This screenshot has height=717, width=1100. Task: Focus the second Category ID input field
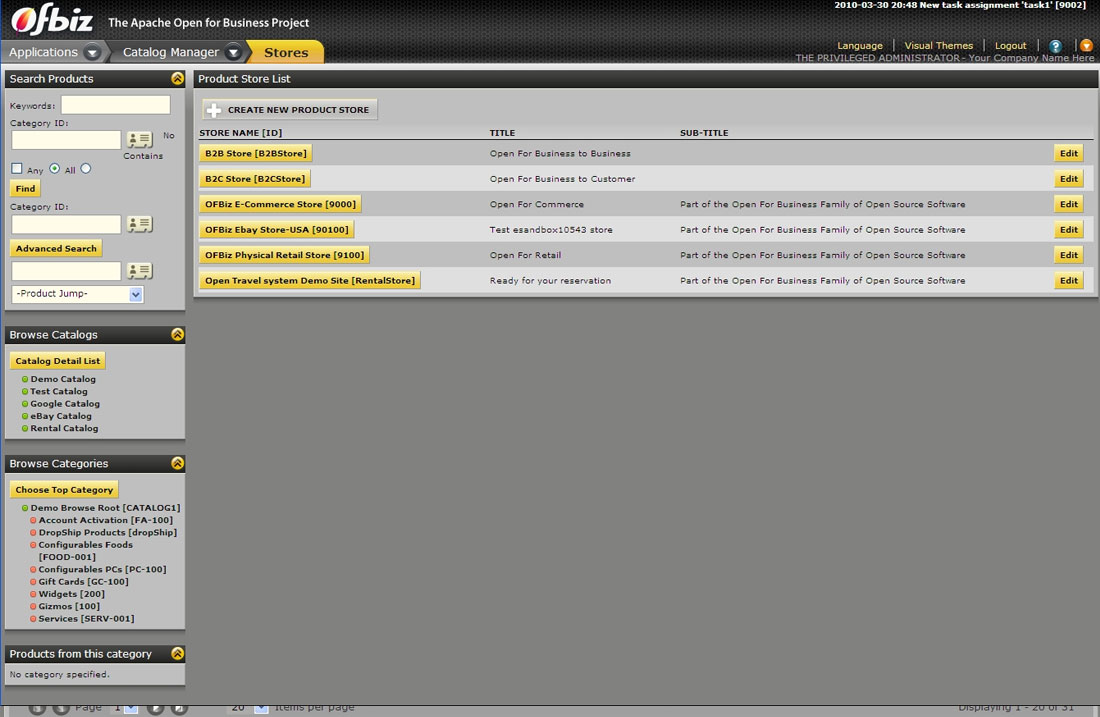click(66, 225)
